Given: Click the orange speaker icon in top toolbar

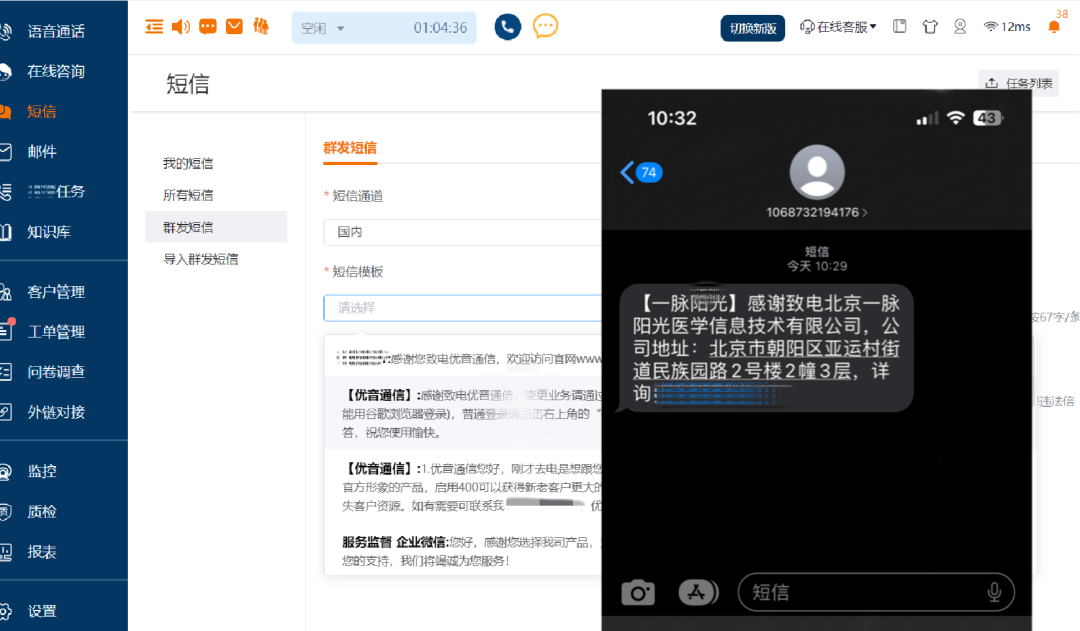Looking at the screenshot, I should click(180, 27).
